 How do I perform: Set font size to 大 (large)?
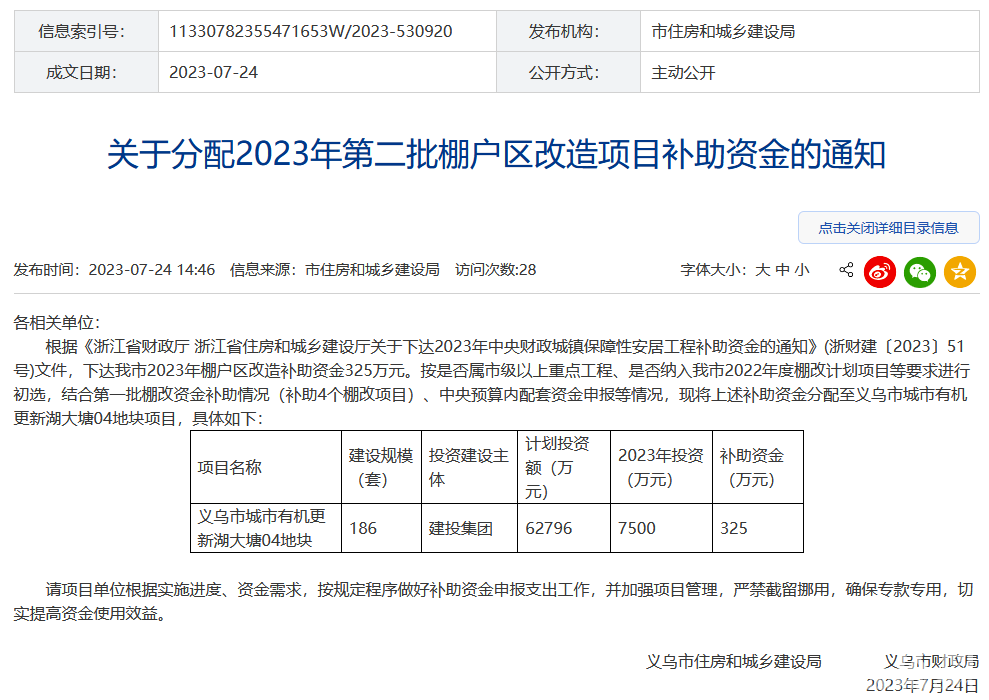tap(762, 270)
